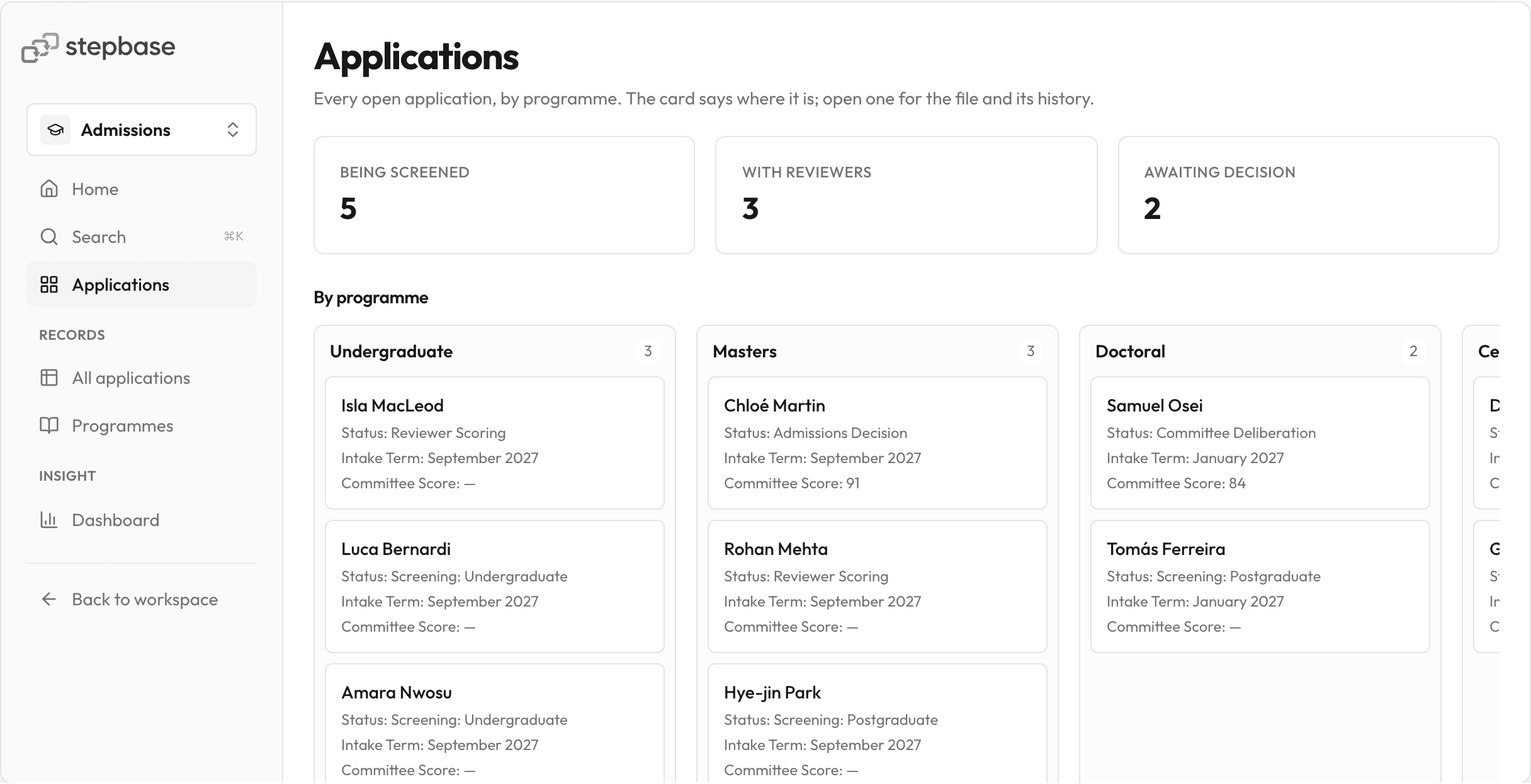This screenshot has width=1531, height=784.
Task: Click the Search magnifier icon
Action: point(49,237)
